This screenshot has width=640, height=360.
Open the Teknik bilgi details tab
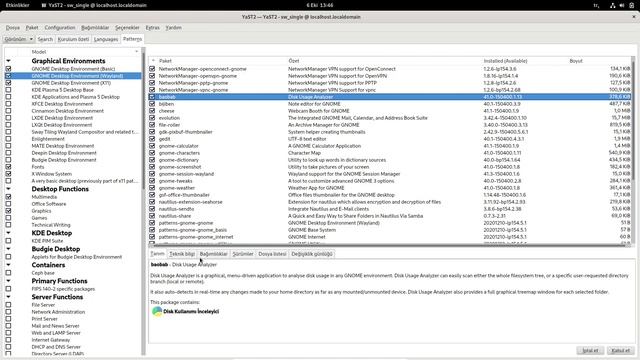(x=182, y=254)
